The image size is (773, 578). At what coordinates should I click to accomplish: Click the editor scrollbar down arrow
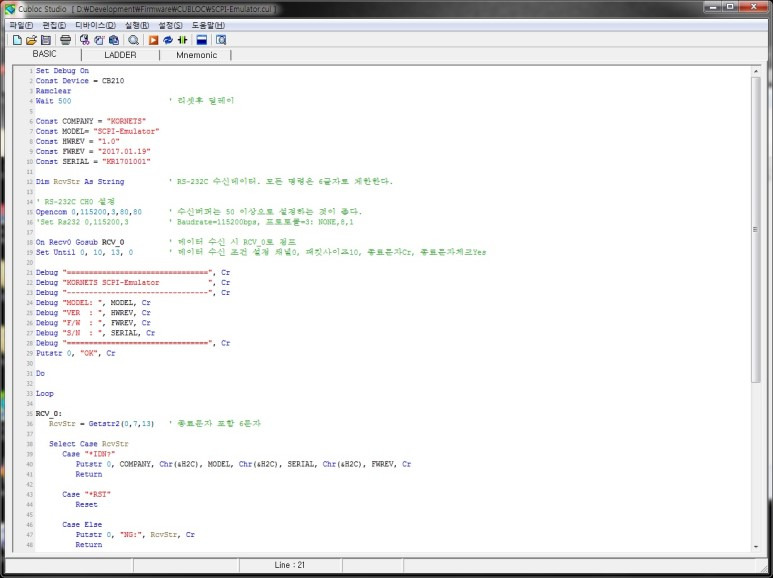point(756,546)
